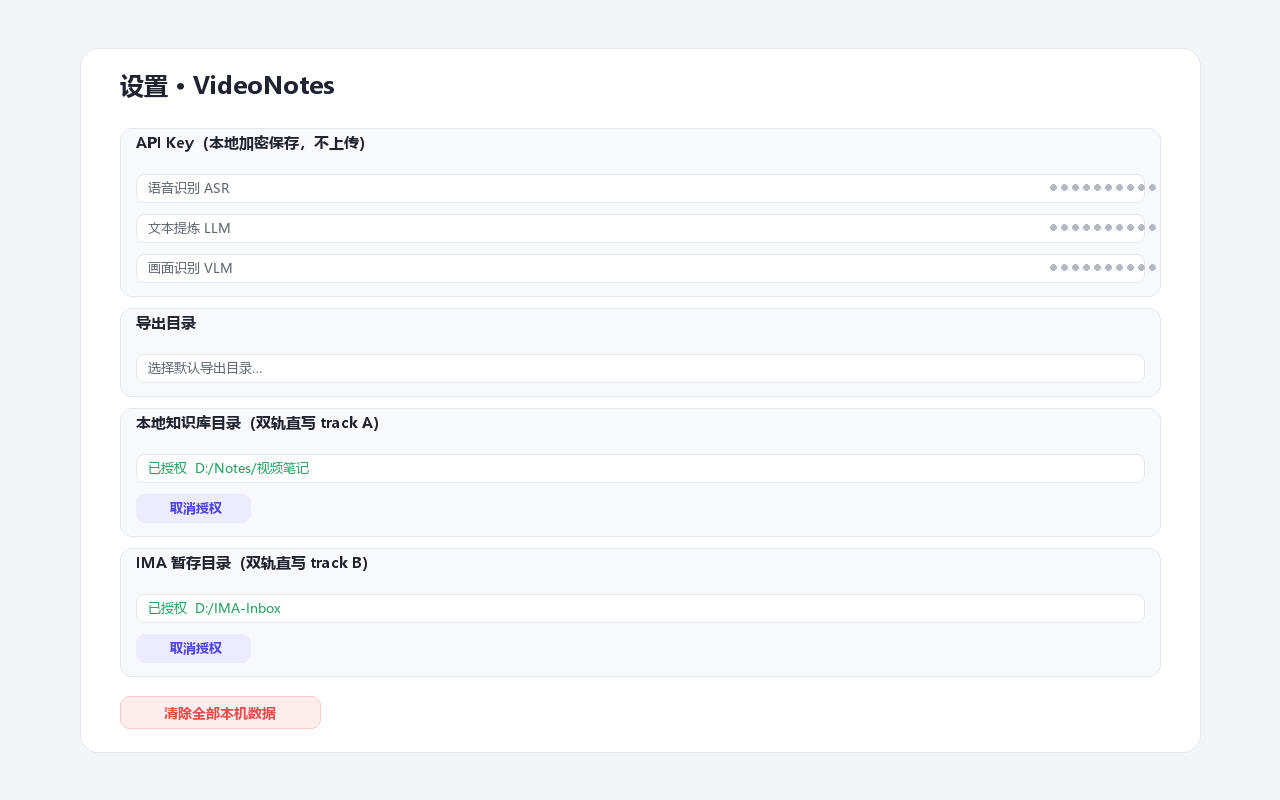Focus the 文本提炼 LLM key field
The height and width of the screenshot is (800, 1280).
[x=640, y=228]
